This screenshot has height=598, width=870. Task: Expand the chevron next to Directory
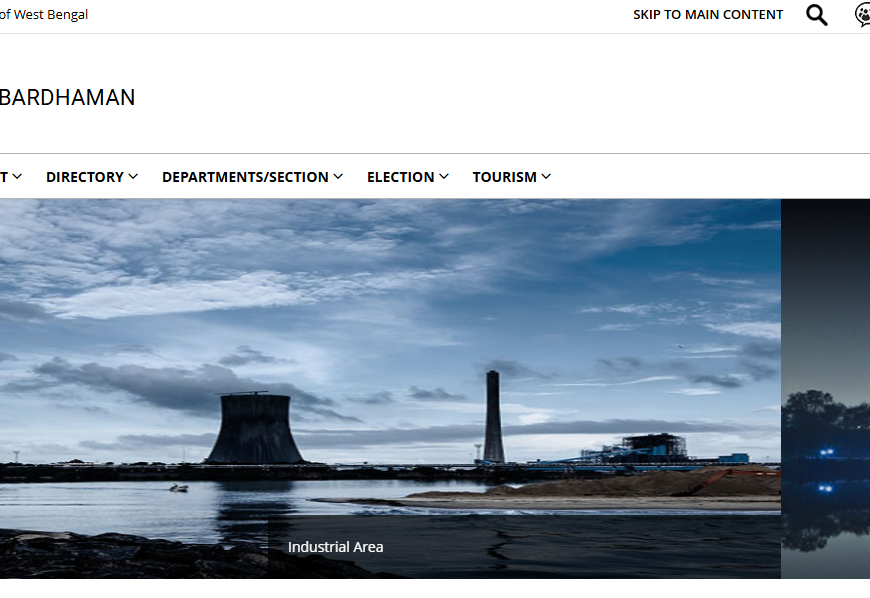(x=134, y=177)
